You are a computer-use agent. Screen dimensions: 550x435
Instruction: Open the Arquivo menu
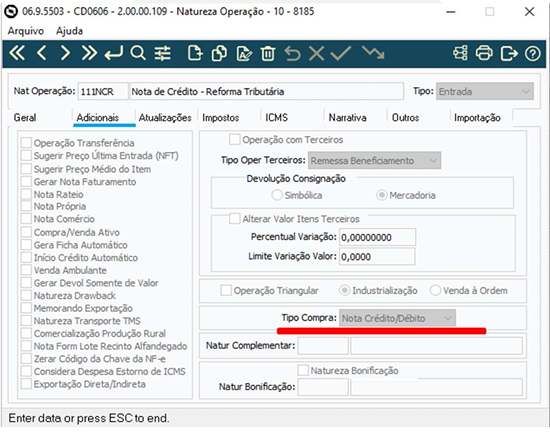click(26, 31)
